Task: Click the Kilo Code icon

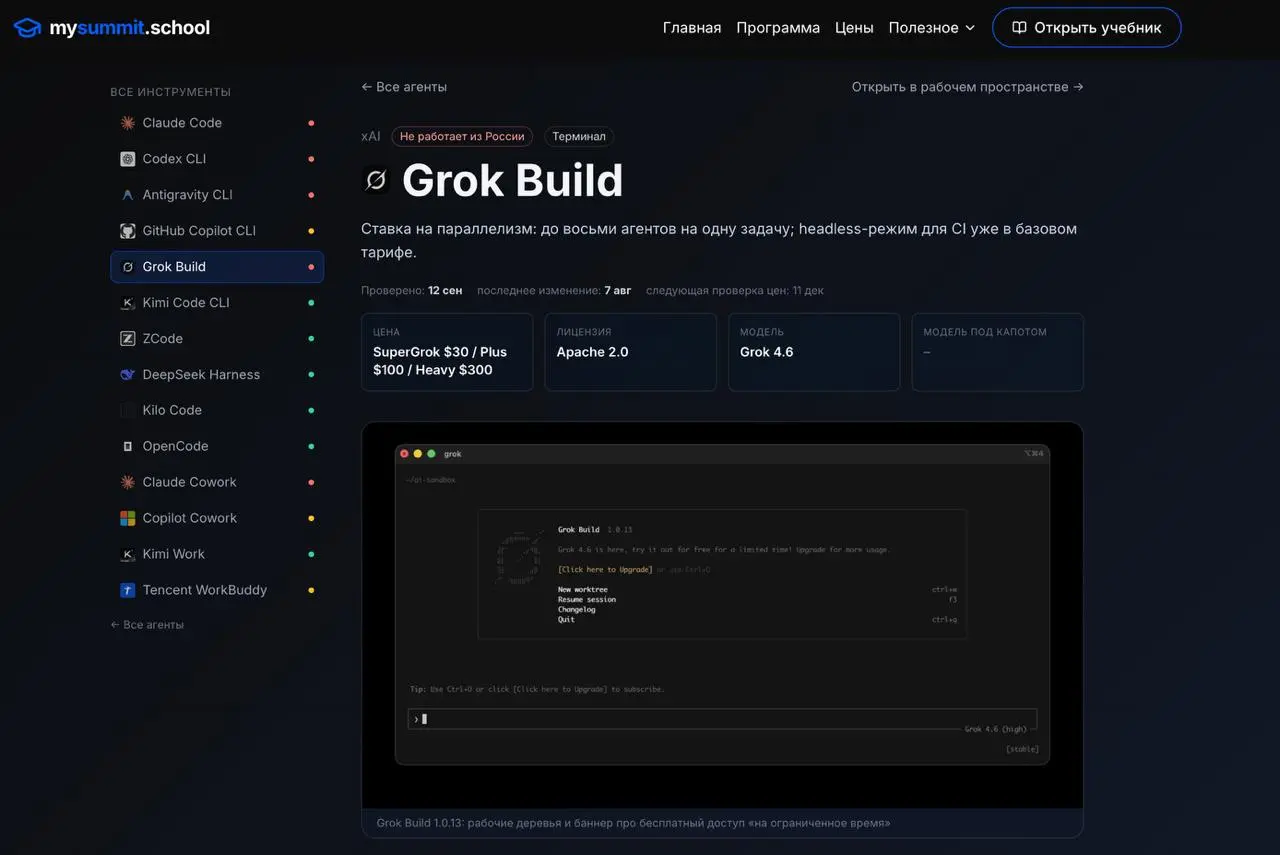Action: click(128, 410)
